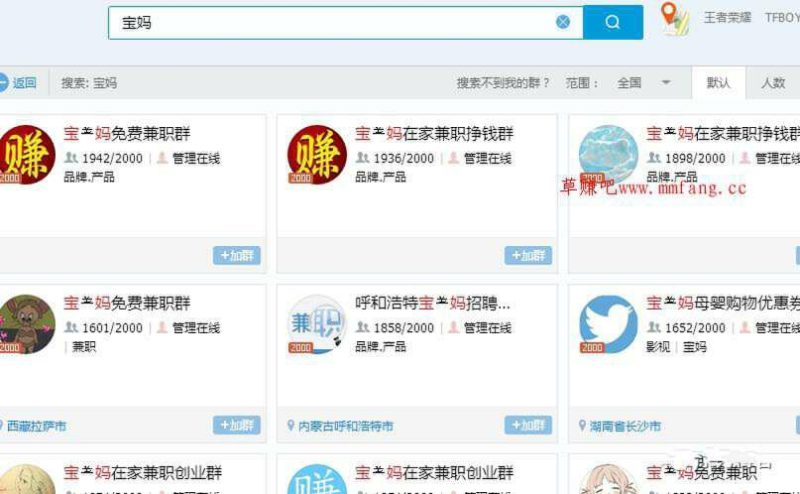Open the title 宝妈免费兼职群 with 1942 members
800x494 pixels.
pyautogui.click(x=127, y=134)
